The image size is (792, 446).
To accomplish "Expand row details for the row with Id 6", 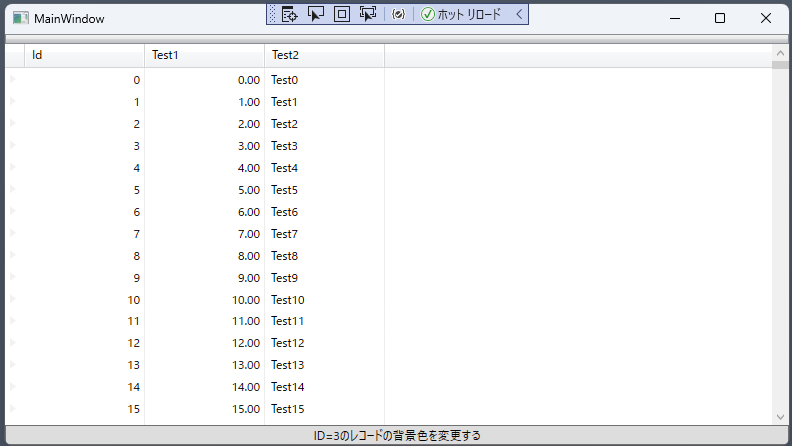I will pos(13,211).
